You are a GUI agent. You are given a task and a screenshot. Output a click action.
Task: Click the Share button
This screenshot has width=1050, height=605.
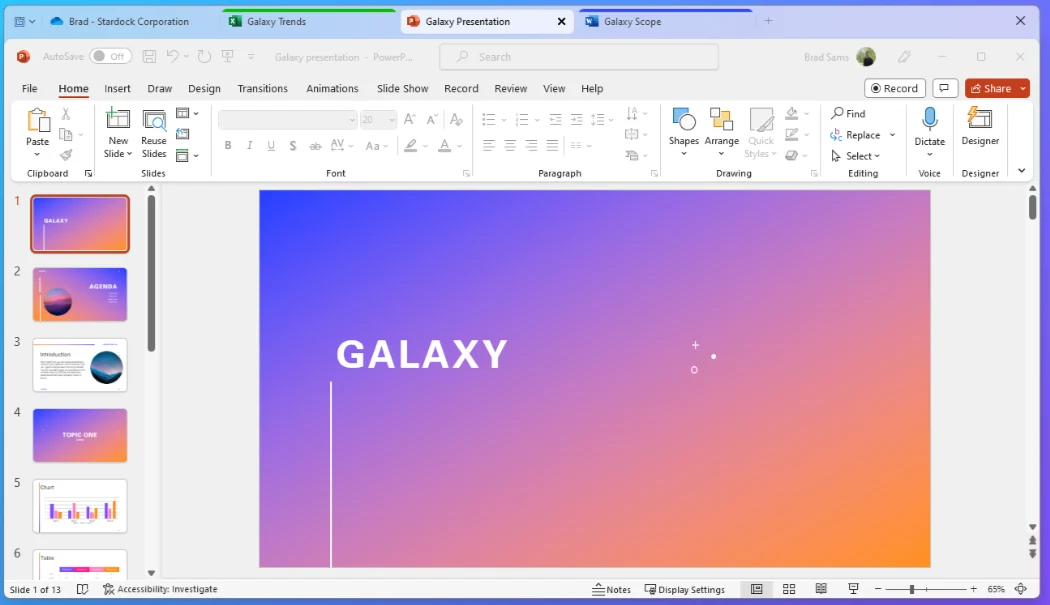click(x=991, y=88)
